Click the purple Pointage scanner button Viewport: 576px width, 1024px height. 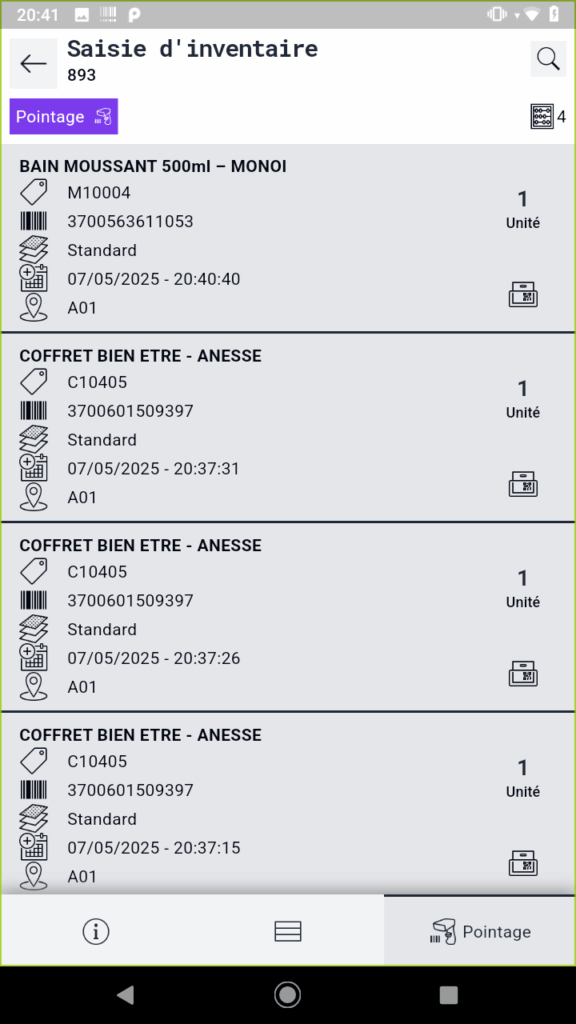pos(63,116)
